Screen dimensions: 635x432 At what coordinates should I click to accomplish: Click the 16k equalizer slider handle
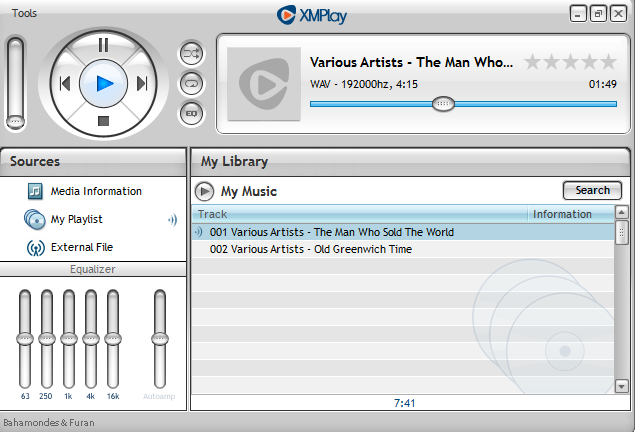pyautogui.click(x=113, y=339)
